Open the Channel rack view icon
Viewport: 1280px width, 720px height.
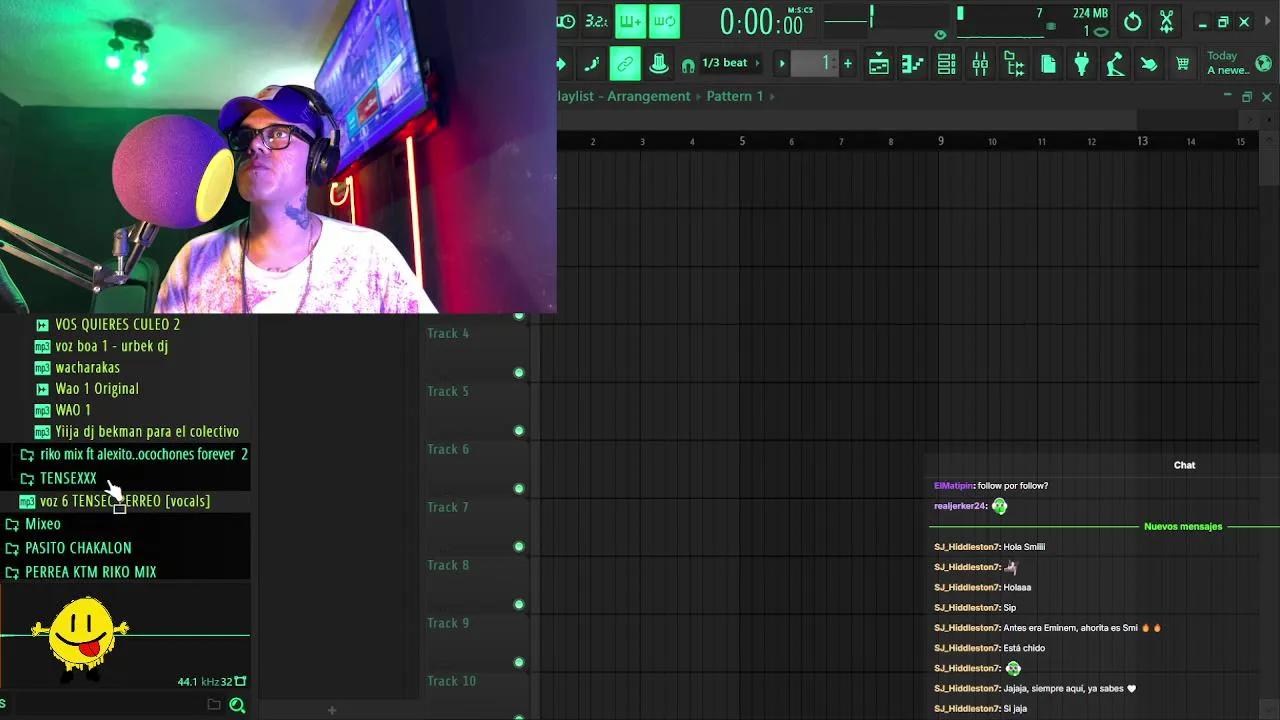point(946,65)
